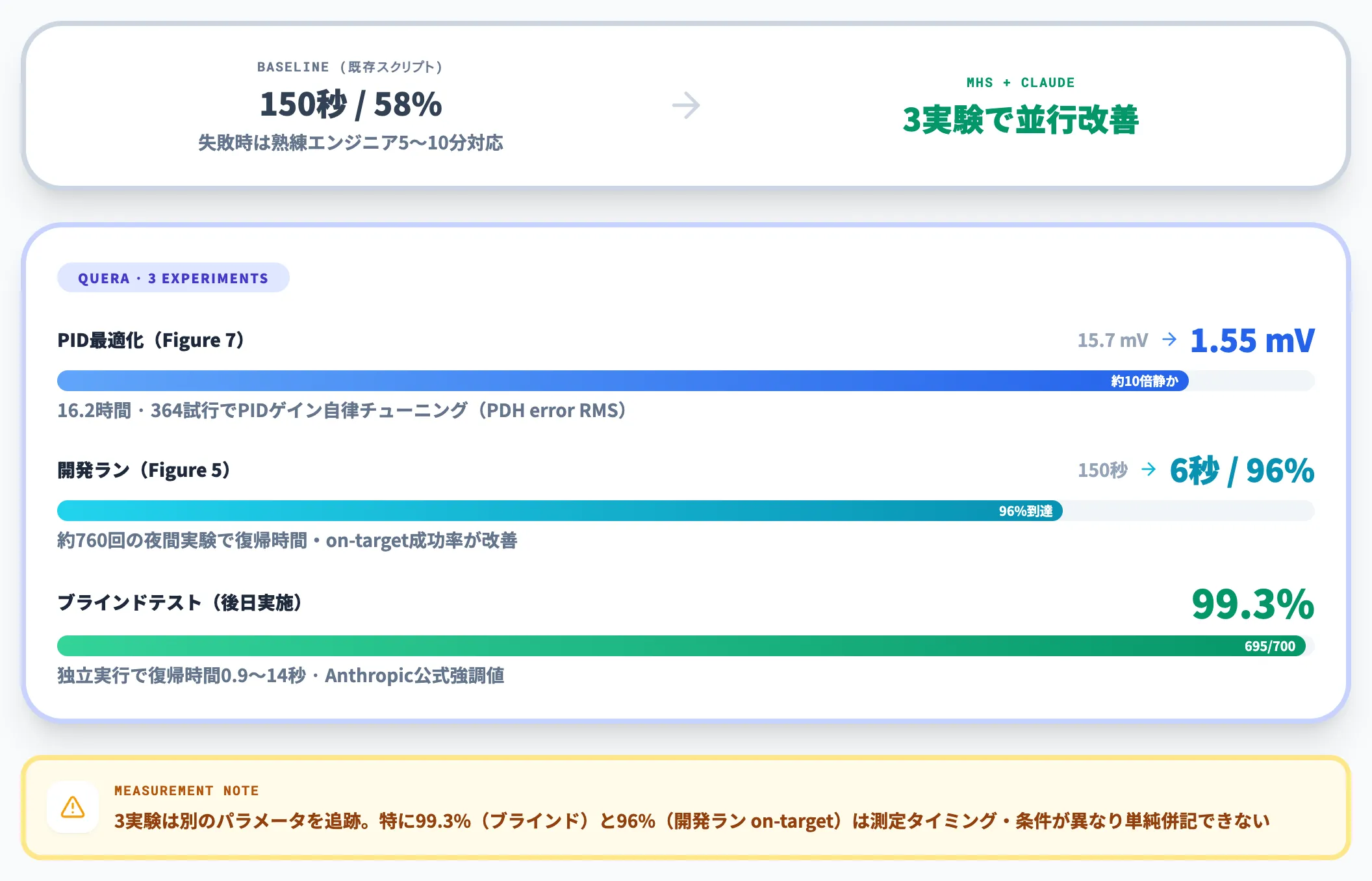Click the MEASUREMENT NOTE heading
1372x881 pixels.
pos(186,791)
